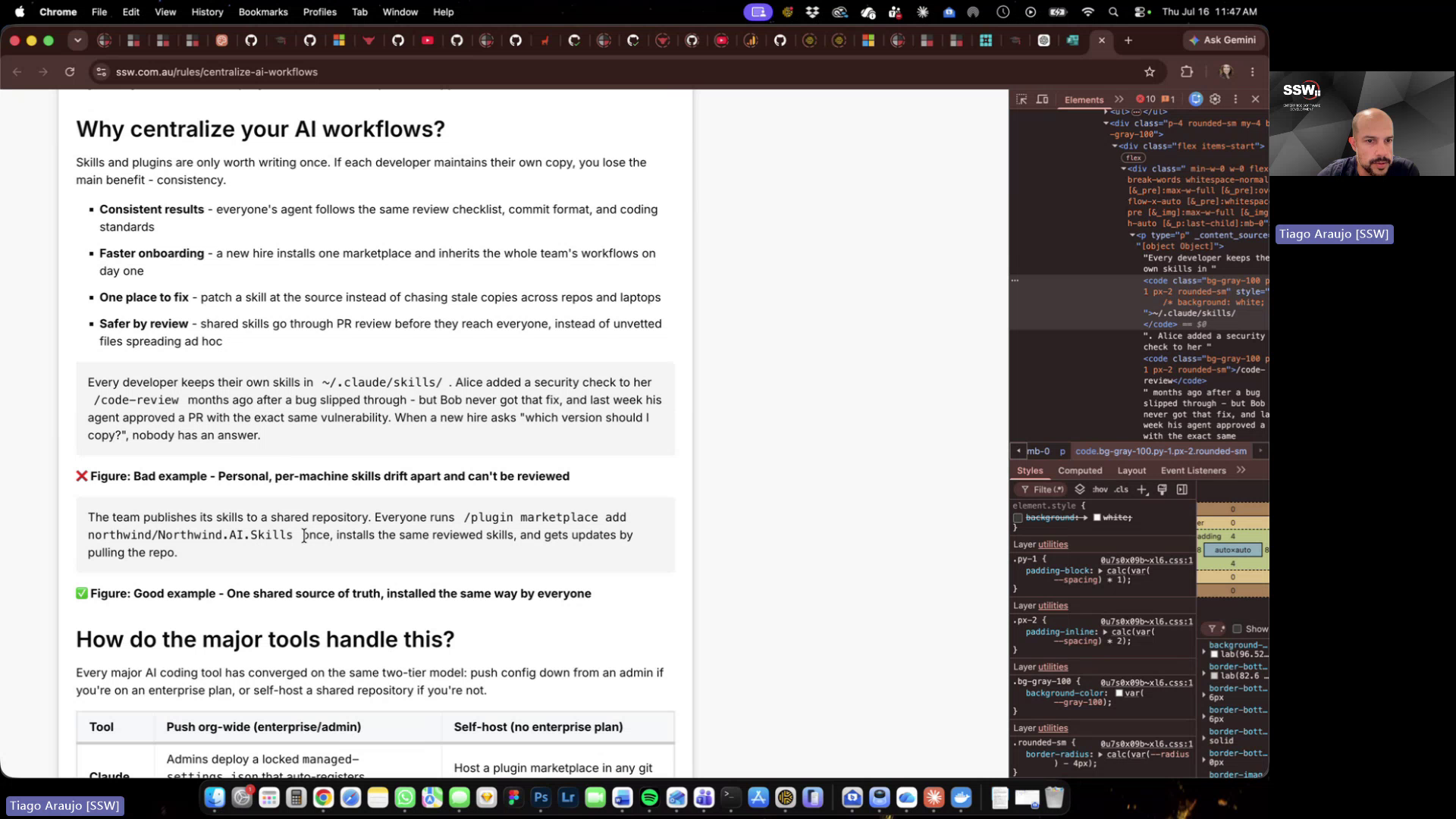
Task: Bookmark this page with the star
Action: coord(1150,72)
